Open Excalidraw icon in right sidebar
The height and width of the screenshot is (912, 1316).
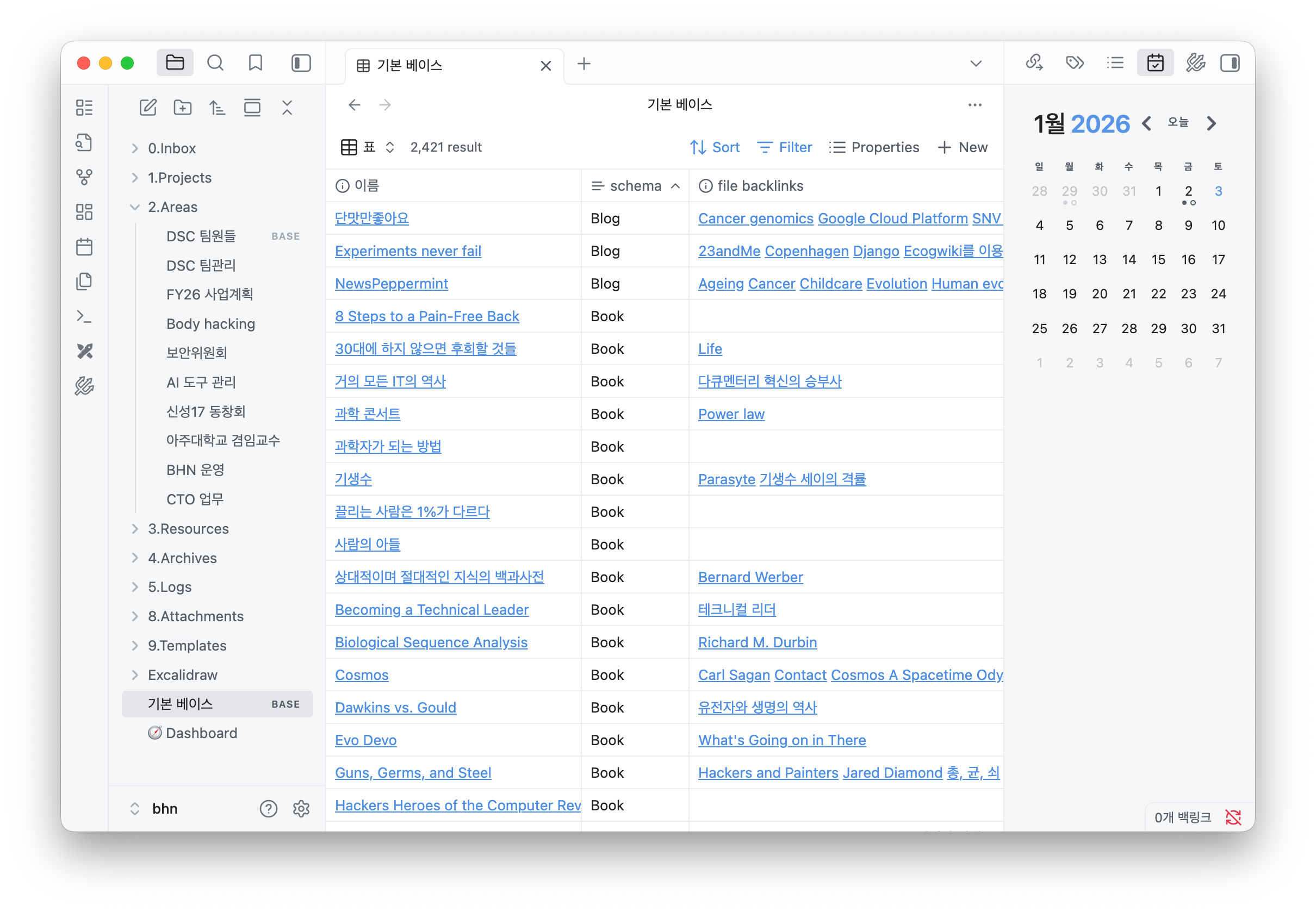click(x=1195, y=63)
